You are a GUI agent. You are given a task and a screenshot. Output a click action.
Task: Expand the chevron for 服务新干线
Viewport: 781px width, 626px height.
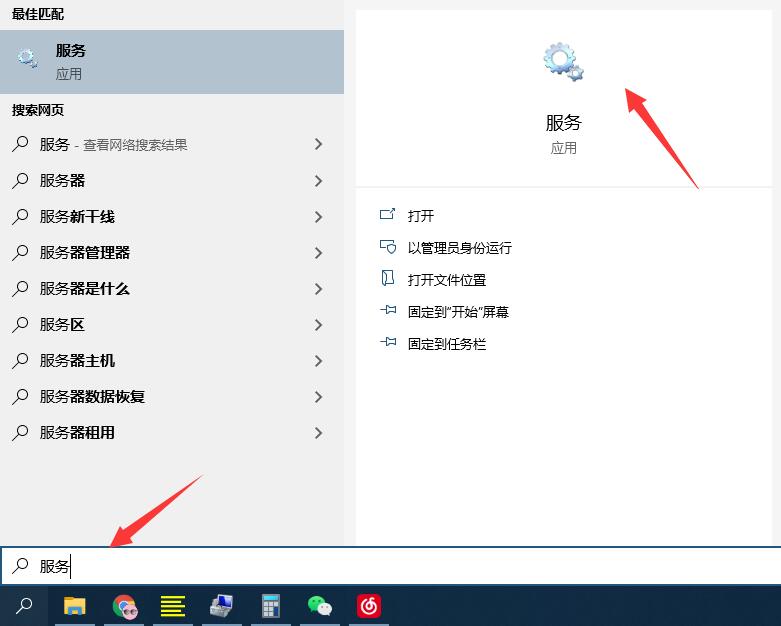pos(319,217)
